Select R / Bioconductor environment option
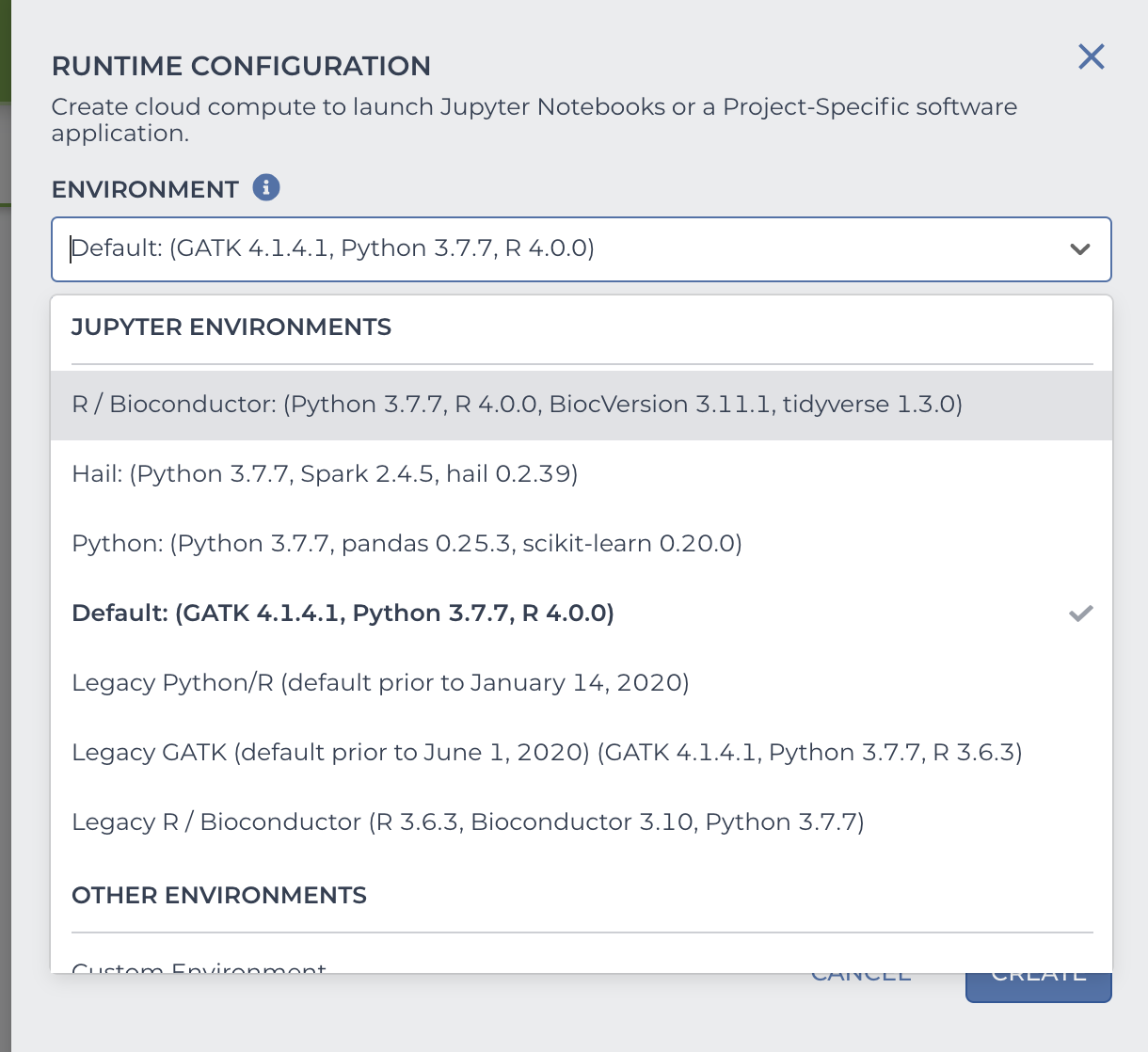Viewport: 1148px width, 1052px height. pyautogui.click(x=582, y=405)
